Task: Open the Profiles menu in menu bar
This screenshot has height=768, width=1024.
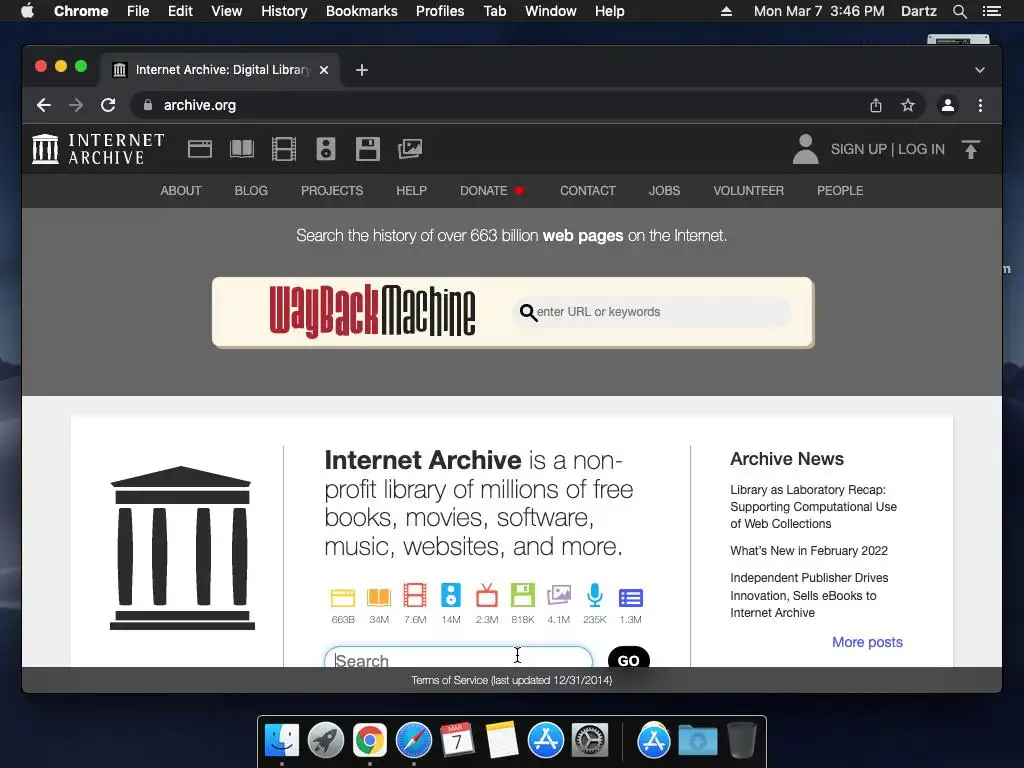Action: [440, 11]
